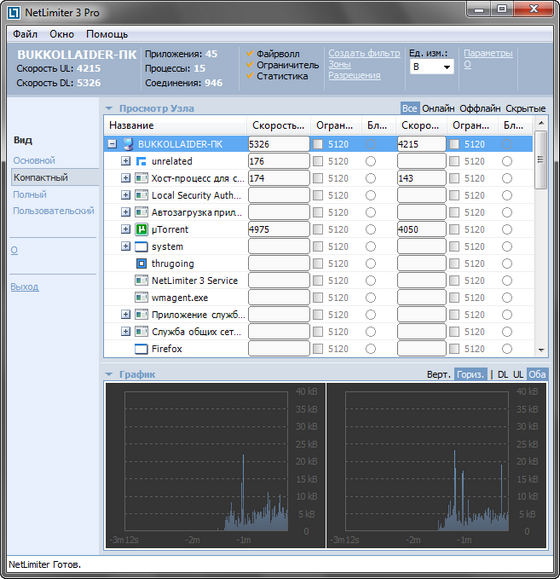Screen dimensions: 560x579
Task: Switch to the Онлайн filter tab
Action: pos(438,109)
